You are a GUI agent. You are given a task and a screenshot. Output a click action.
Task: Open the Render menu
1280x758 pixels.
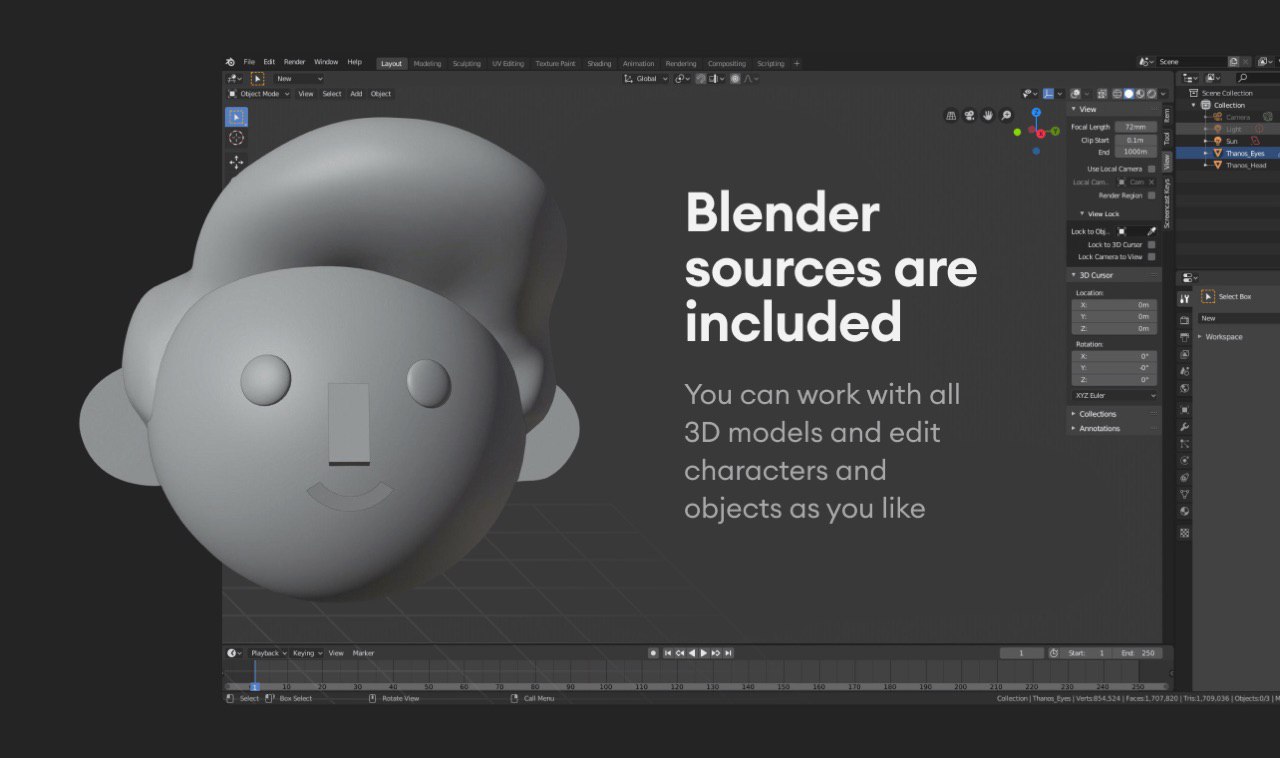tap(294, 62)
